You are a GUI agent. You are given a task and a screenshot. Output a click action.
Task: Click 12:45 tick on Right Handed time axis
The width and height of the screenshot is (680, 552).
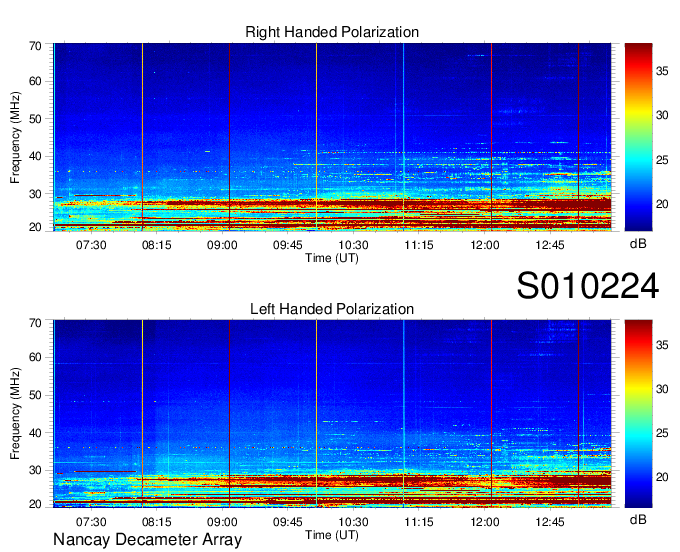[550, 245]
